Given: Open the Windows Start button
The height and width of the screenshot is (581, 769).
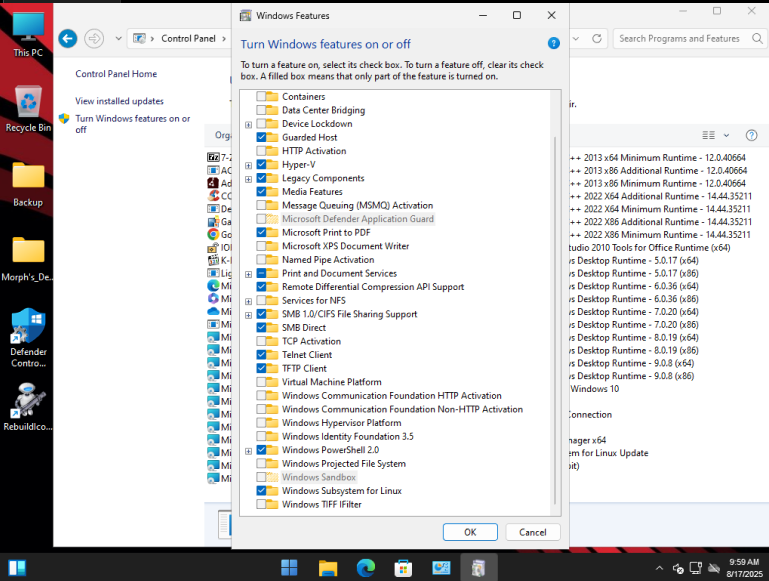Looking at the screenshot, I should coord(289,568).
